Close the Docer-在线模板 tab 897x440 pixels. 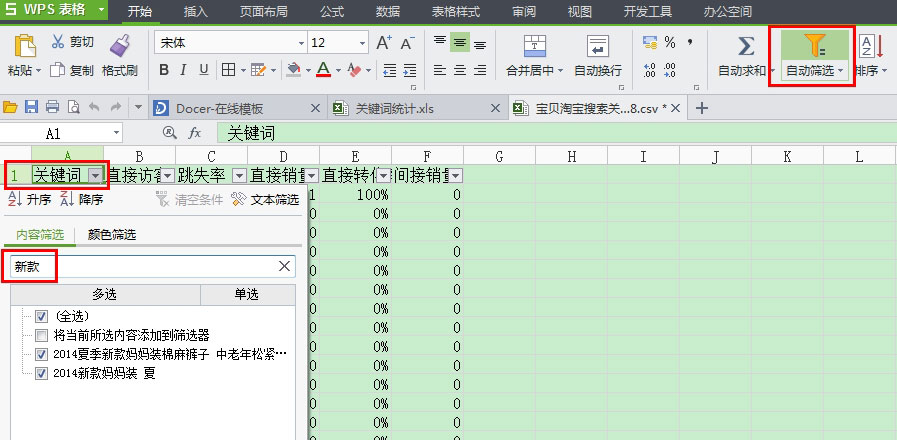click(315, 108)
